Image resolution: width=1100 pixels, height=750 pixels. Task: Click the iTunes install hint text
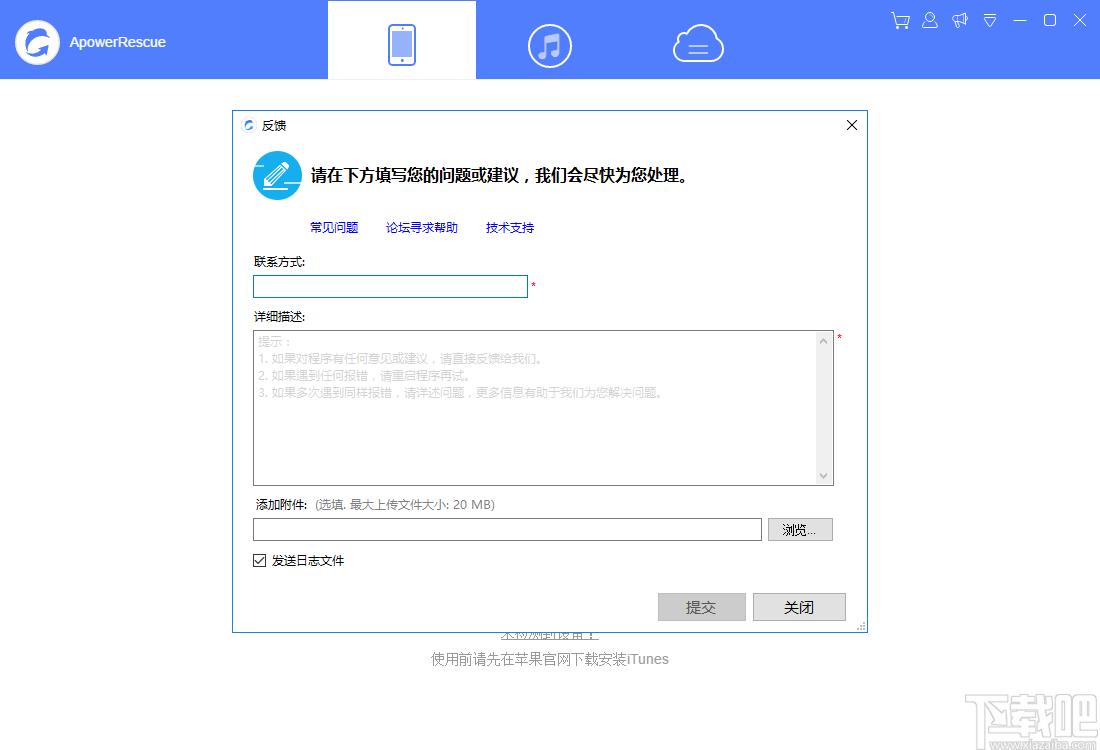pyautogui.click(x=549, y=659)
